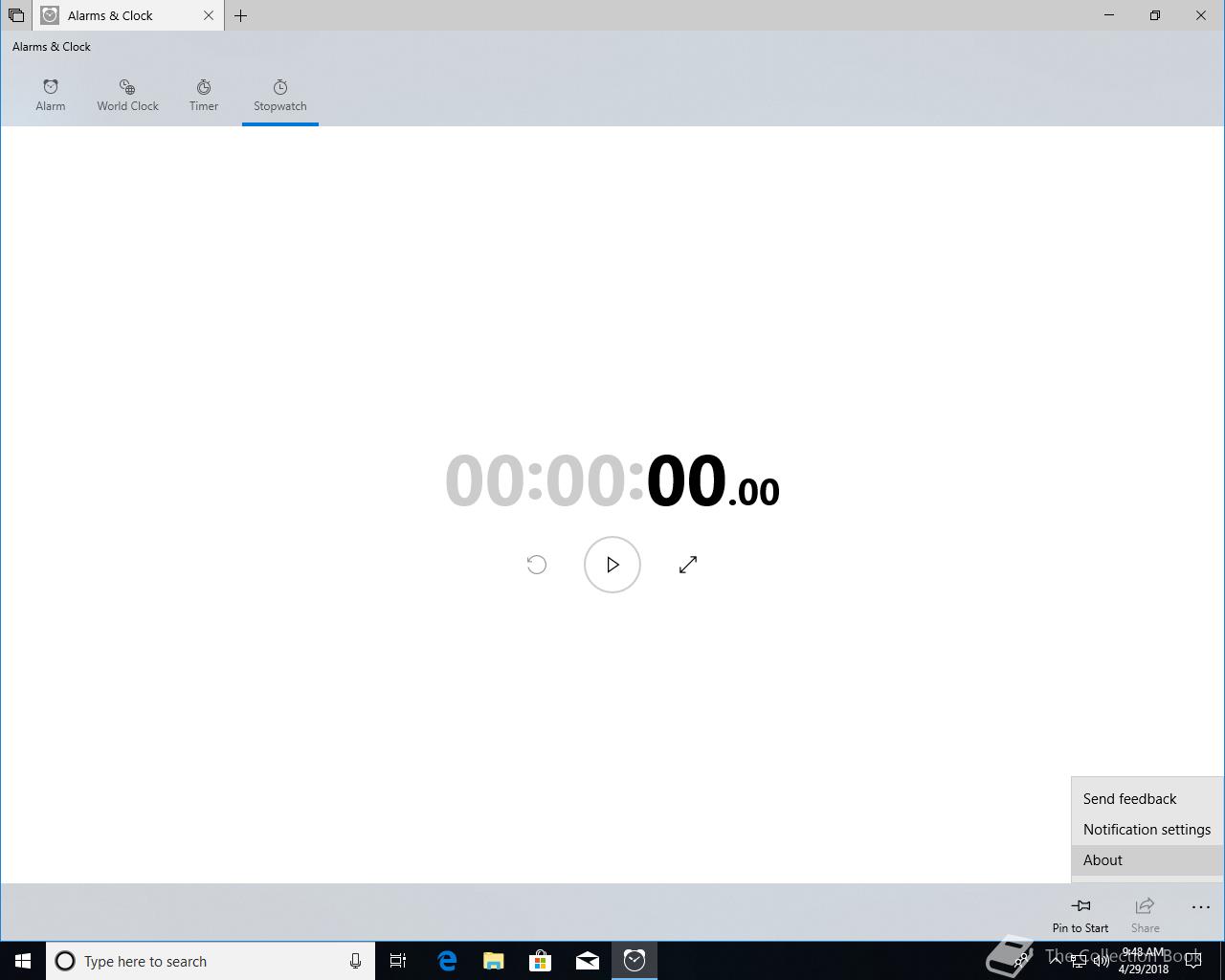Open the Alarm tab
This screenshot has height=980, width=1225.
click(51, 96)
